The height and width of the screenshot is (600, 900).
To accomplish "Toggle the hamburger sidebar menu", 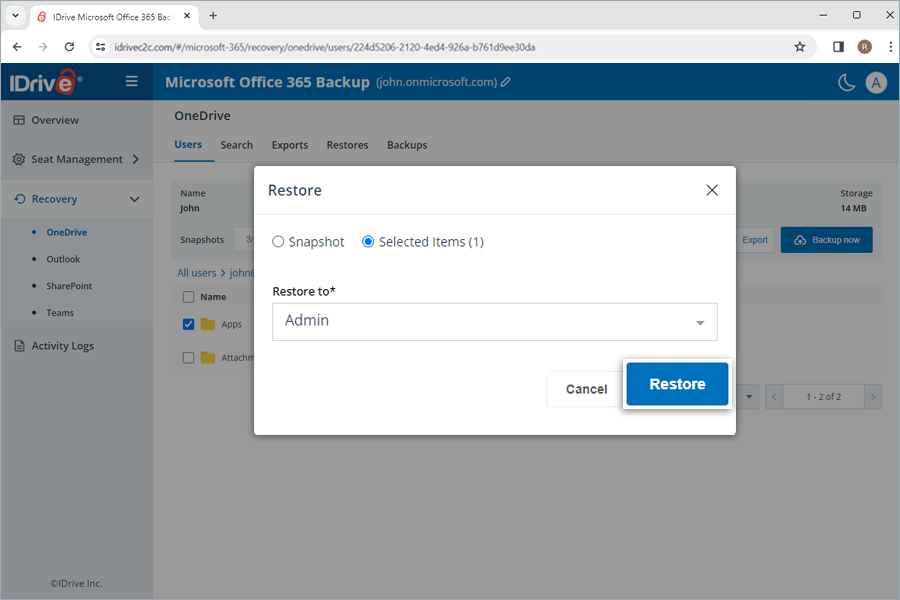I will tap(131, 82).
